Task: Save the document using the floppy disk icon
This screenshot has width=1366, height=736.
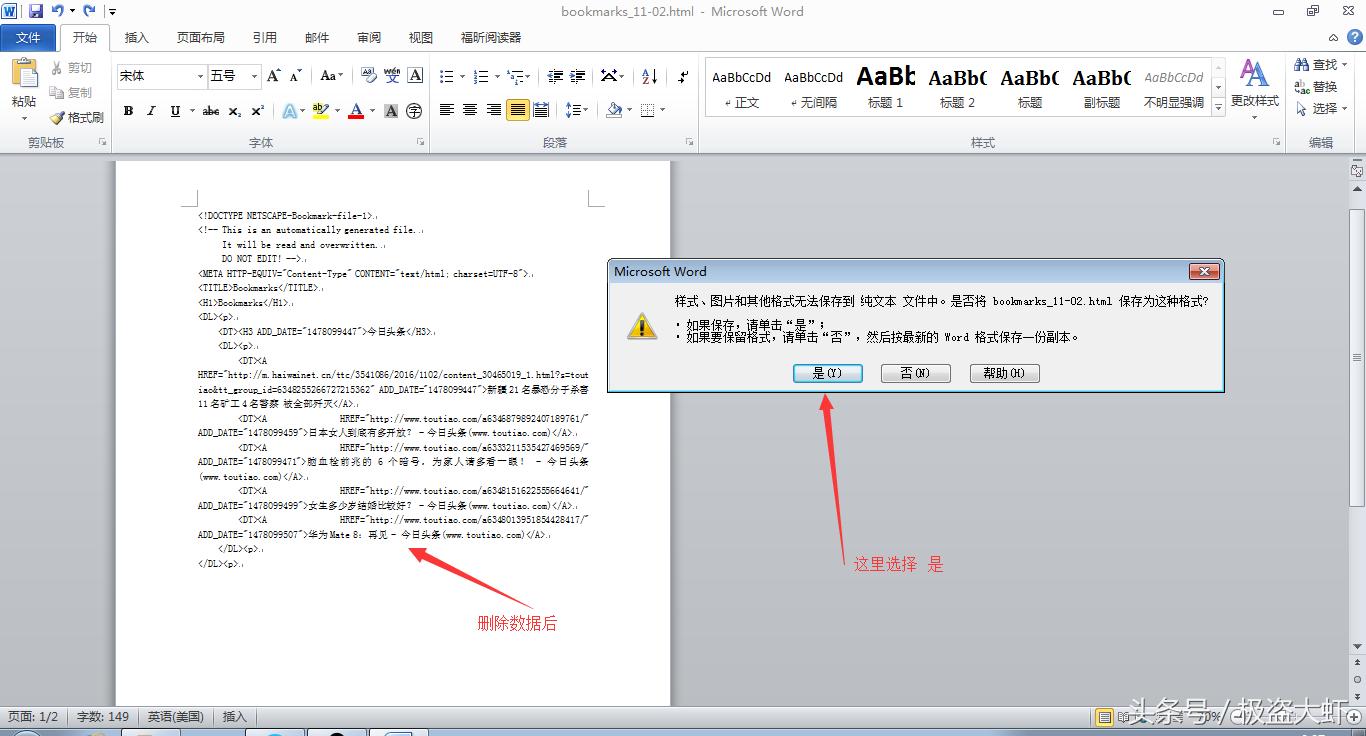Action: [x=36, y=11]
